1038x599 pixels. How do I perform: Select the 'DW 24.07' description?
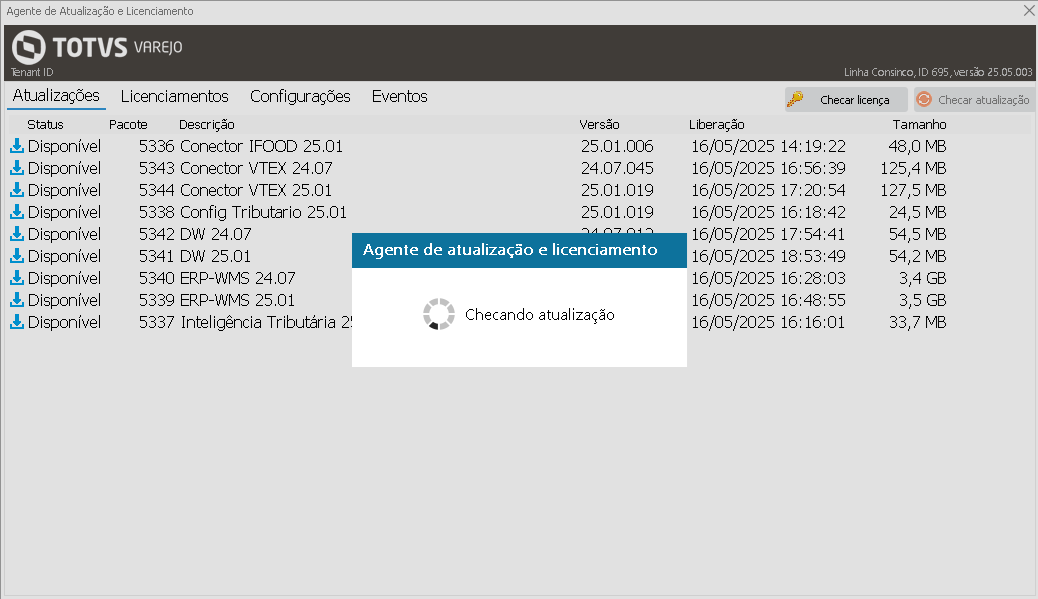click(216, 234)
